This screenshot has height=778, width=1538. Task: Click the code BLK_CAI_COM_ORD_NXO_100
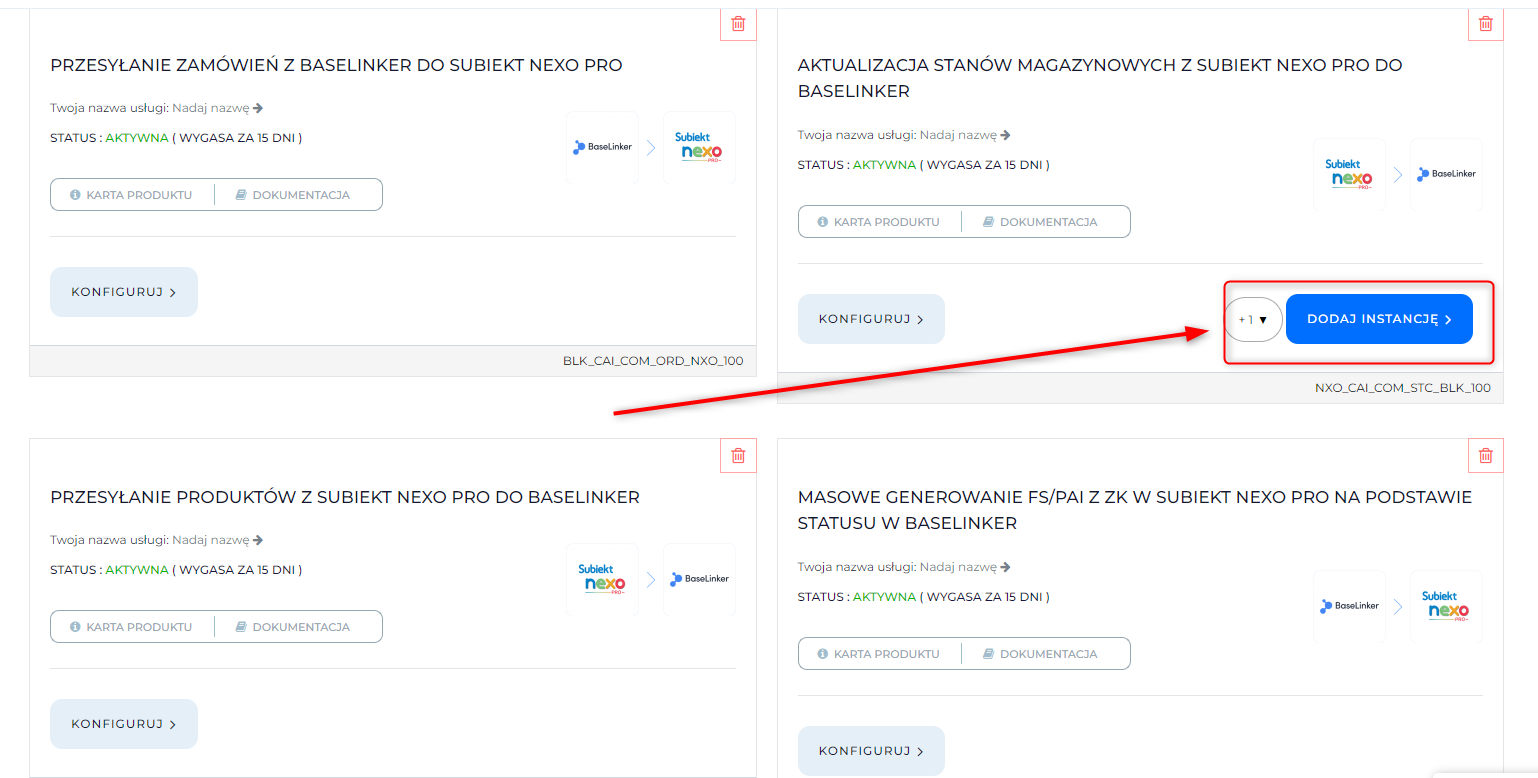point(653,361)
